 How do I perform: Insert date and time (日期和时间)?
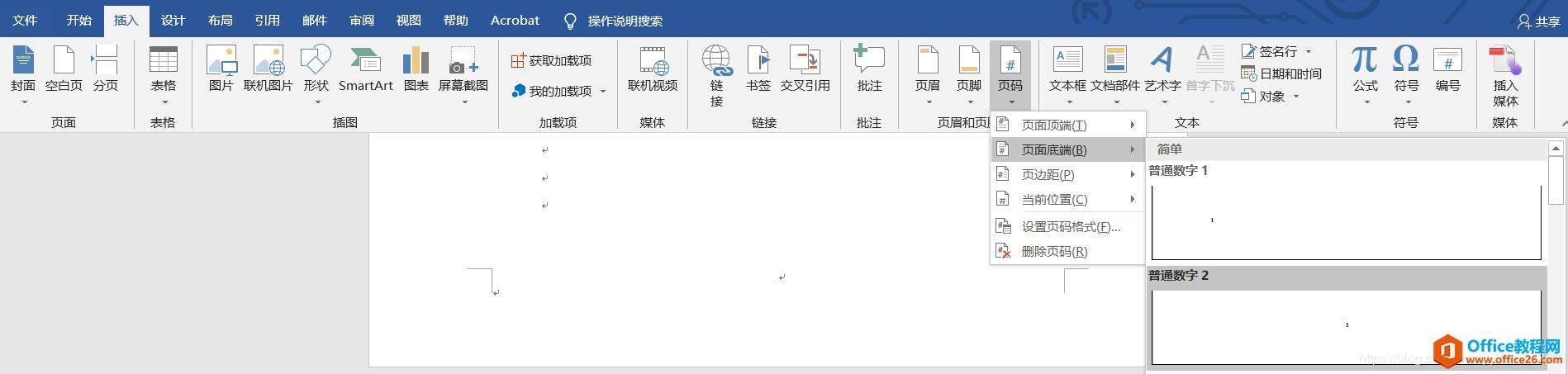[1281, 73]
